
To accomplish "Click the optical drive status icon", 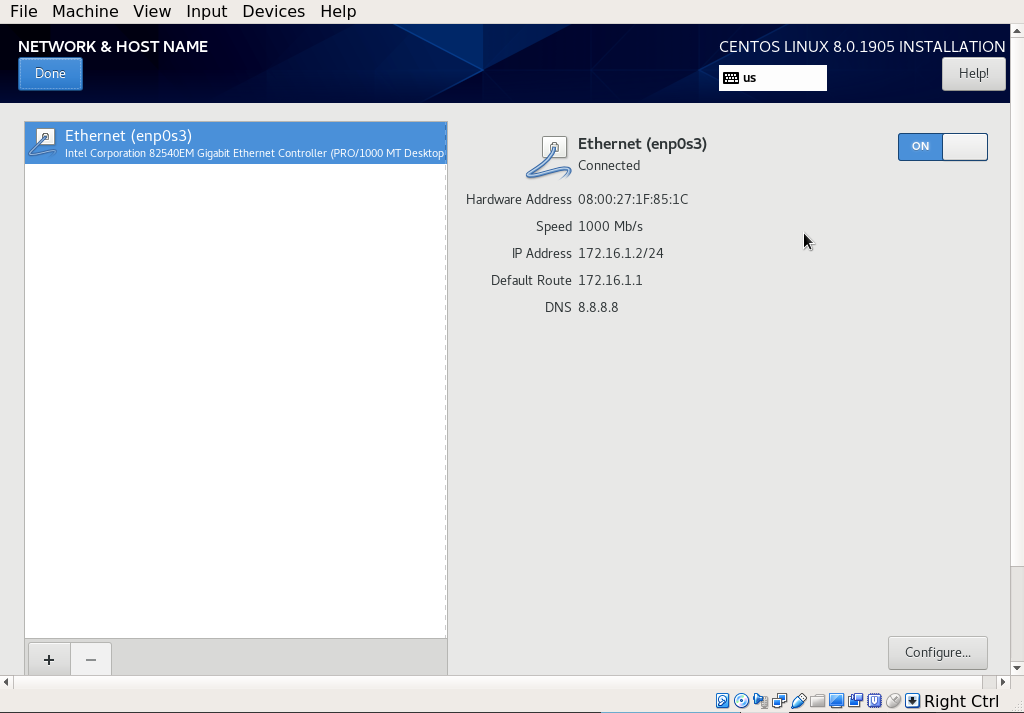I will 742,700.
